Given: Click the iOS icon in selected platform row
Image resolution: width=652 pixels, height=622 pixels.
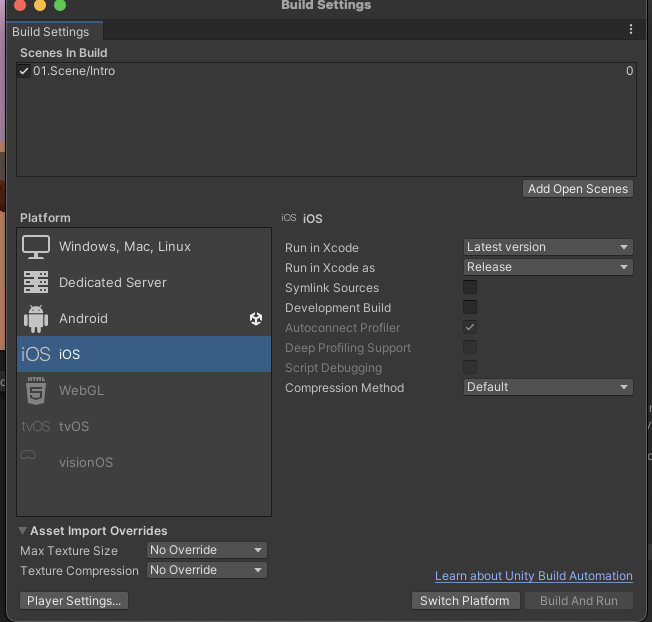Looking at the screenshot, I should click(36, 354).
